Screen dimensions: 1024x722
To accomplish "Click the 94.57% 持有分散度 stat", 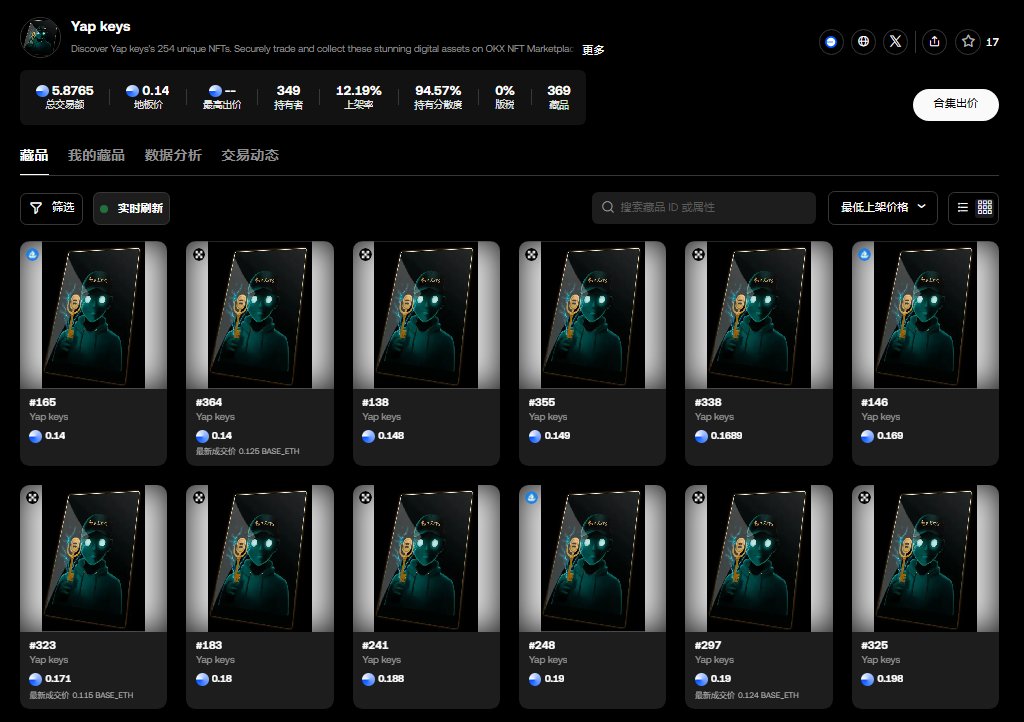I will (x=438, y=97).
